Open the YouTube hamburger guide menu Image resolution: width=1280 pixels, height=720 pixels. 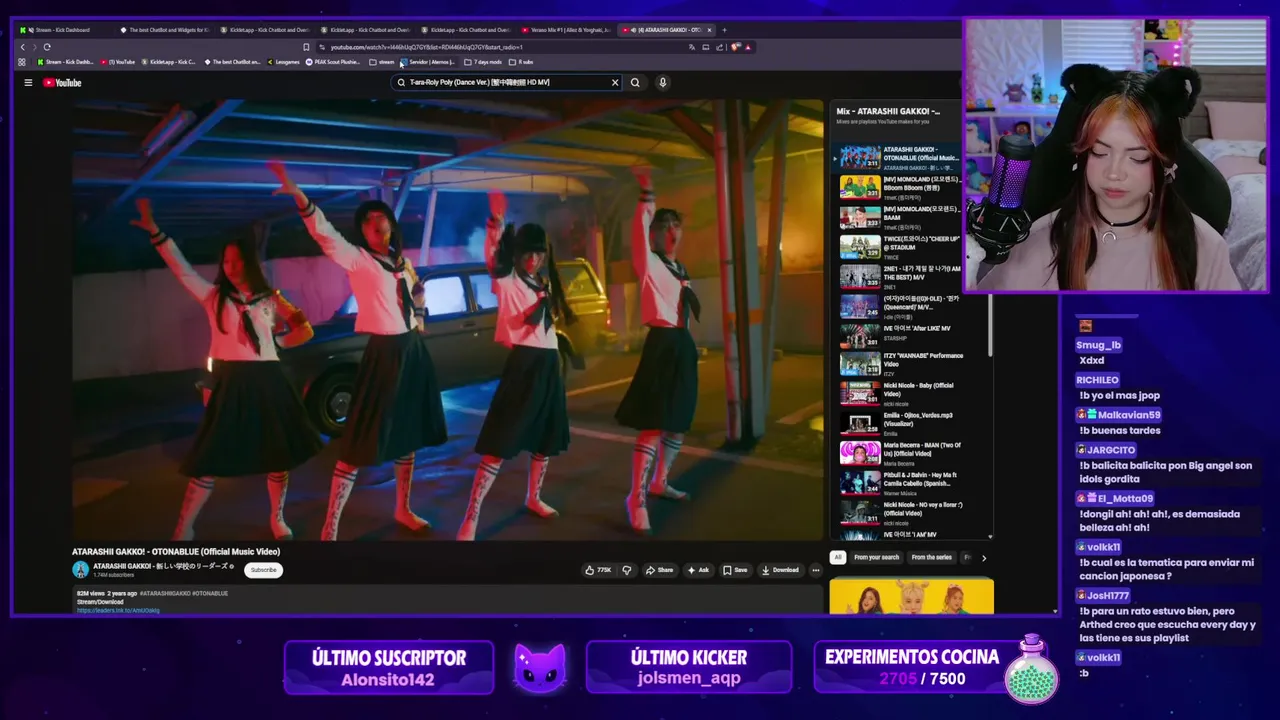pyautogui.click(x=28, y=83)
